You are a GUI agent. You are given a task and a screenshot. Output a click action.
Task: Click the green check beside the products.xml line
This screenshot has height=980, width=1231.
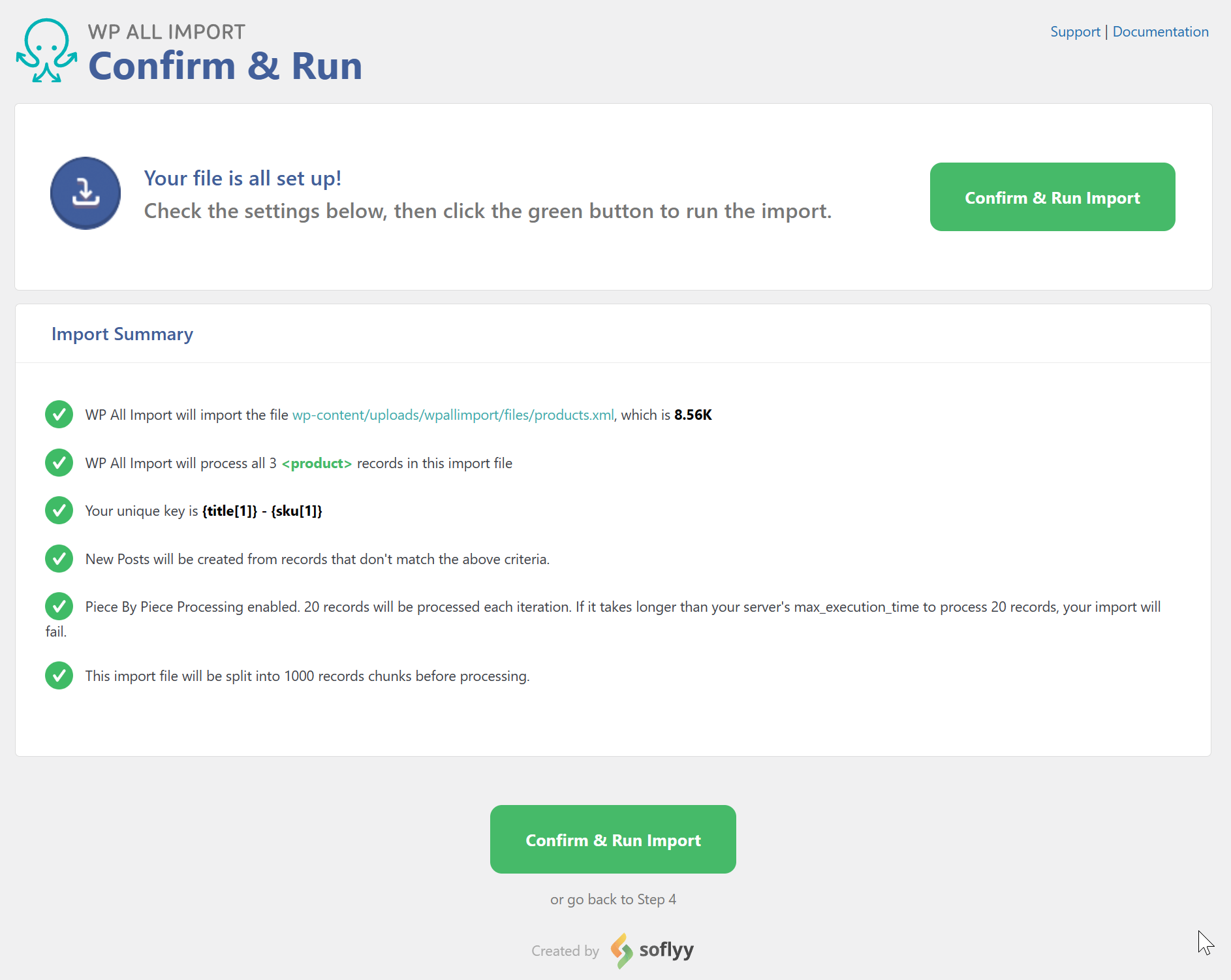click(59, 415)
